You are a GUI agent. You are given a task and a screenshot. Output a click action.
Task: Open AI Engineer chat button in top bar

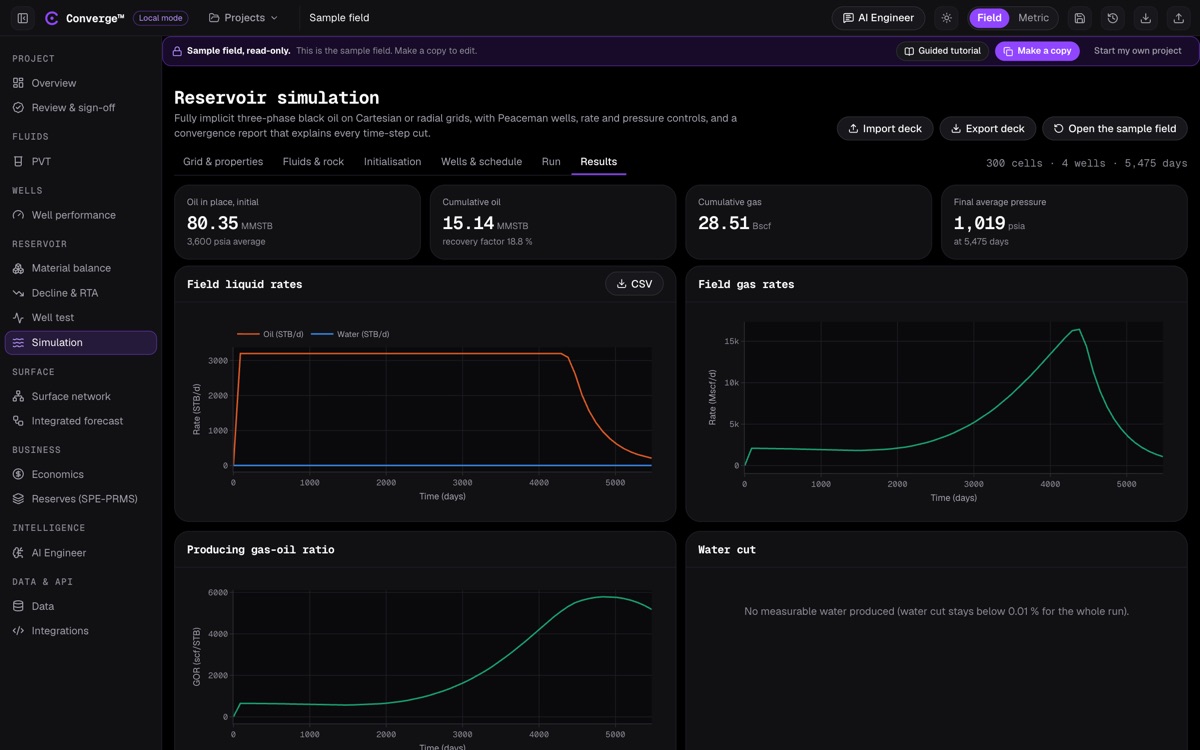click(878, 18)
